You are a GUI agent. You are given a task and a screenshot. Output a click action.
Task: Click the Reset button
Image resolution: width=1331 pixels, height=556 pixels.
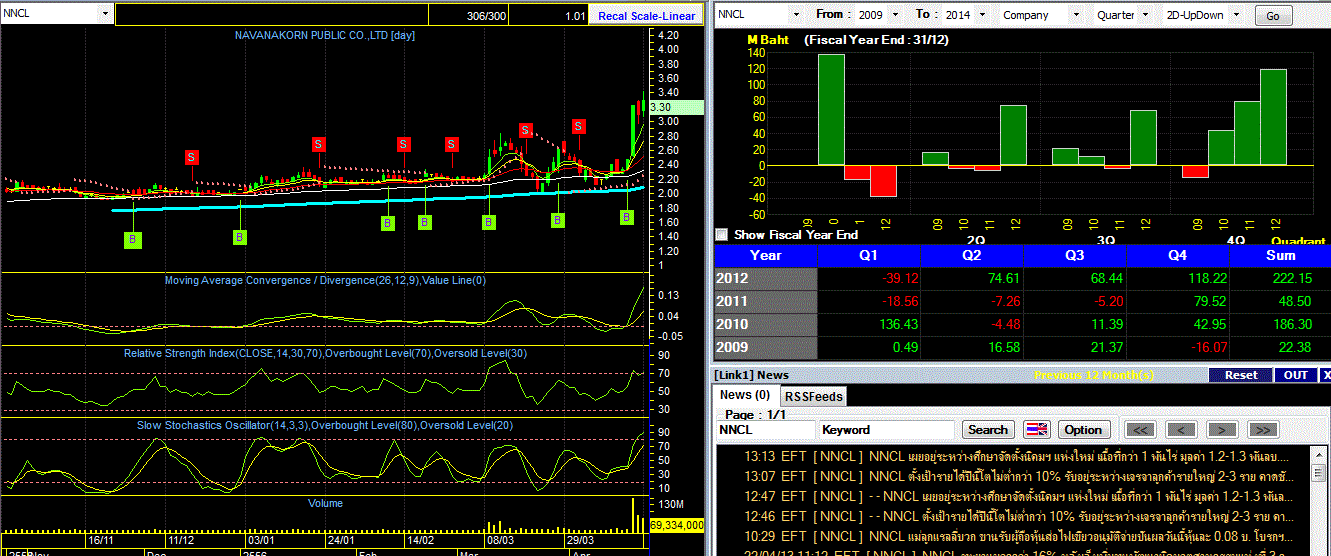[x=1240, y=375]
